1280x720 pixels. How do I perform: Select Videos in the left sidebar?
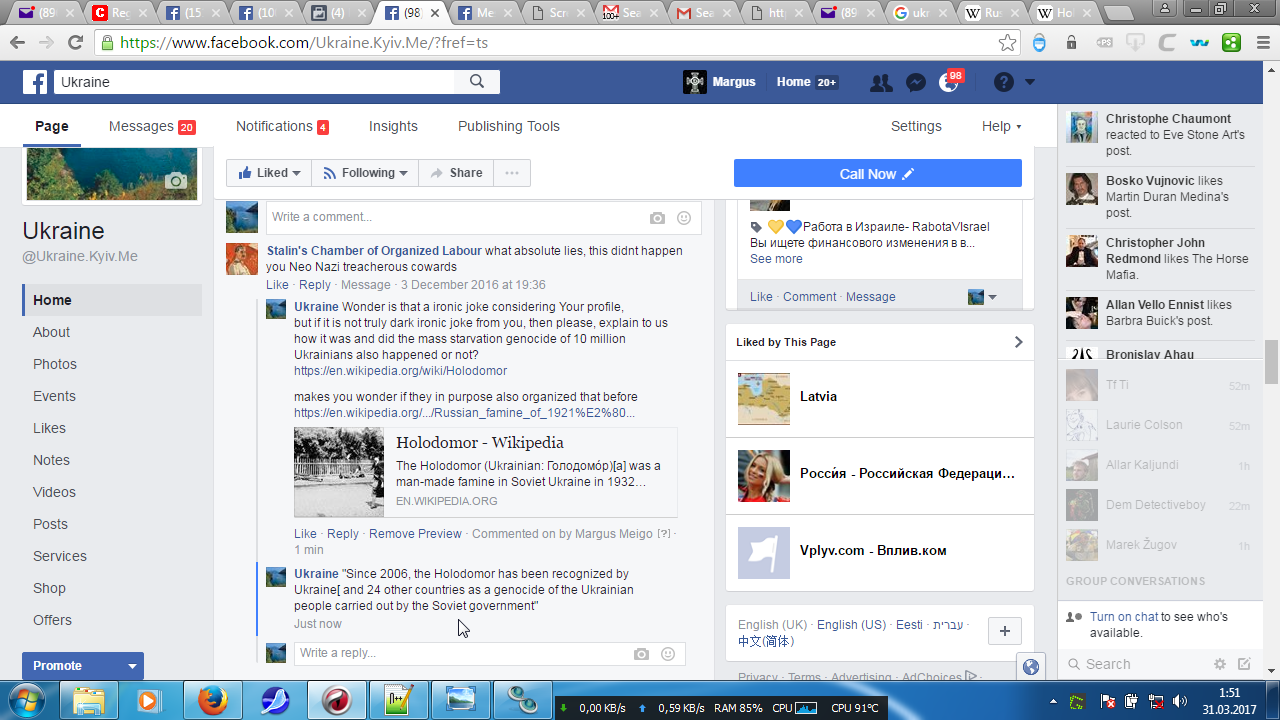(54, 492)
